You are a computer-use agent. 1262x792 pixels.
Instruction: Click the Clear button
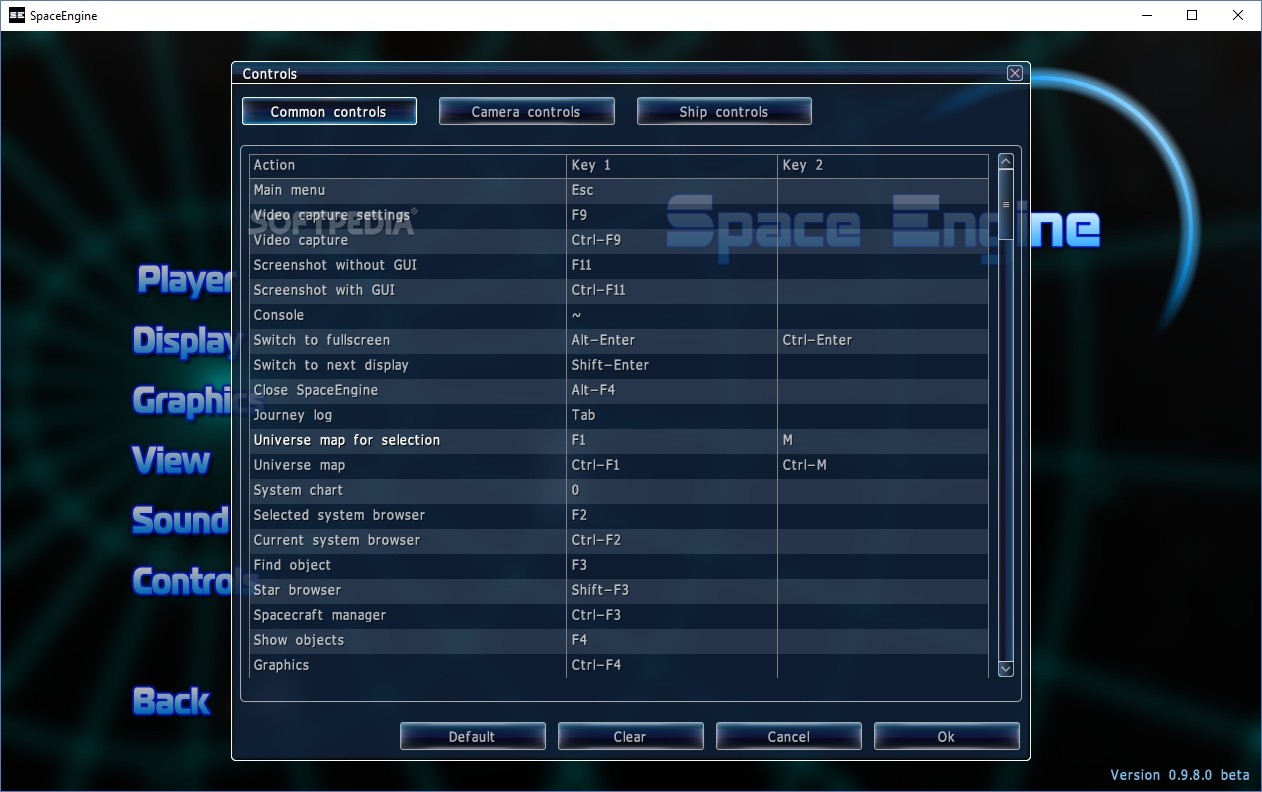pyautogui.click(x=630, y=736)
